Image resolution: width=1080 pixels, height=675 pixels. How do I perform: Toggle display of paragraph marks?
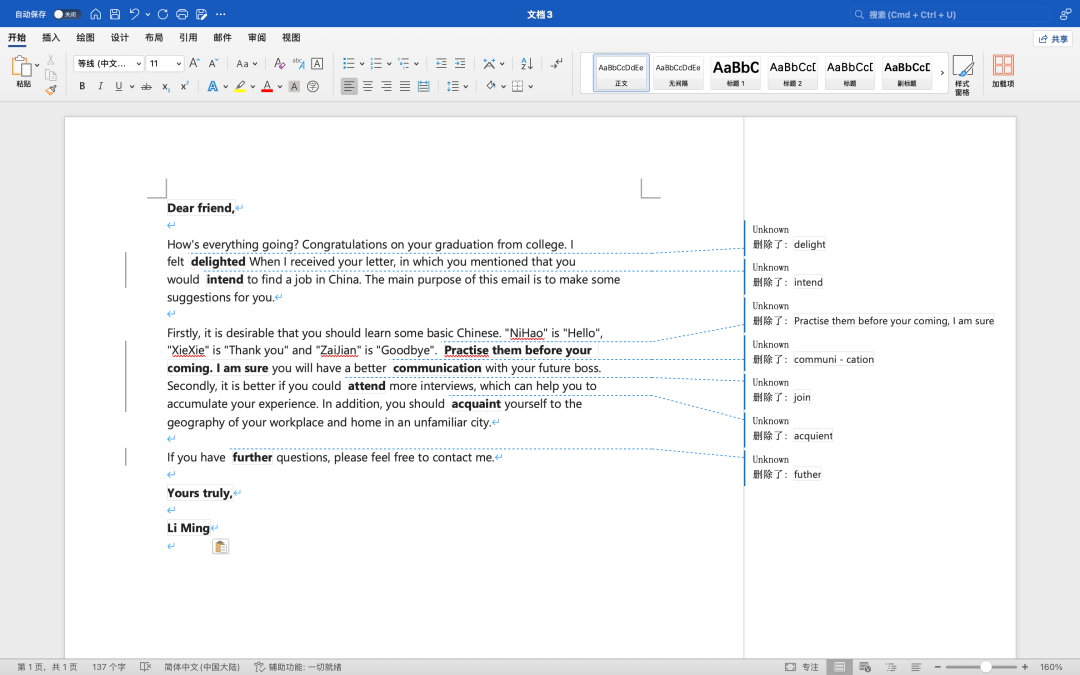pos(557,63)
